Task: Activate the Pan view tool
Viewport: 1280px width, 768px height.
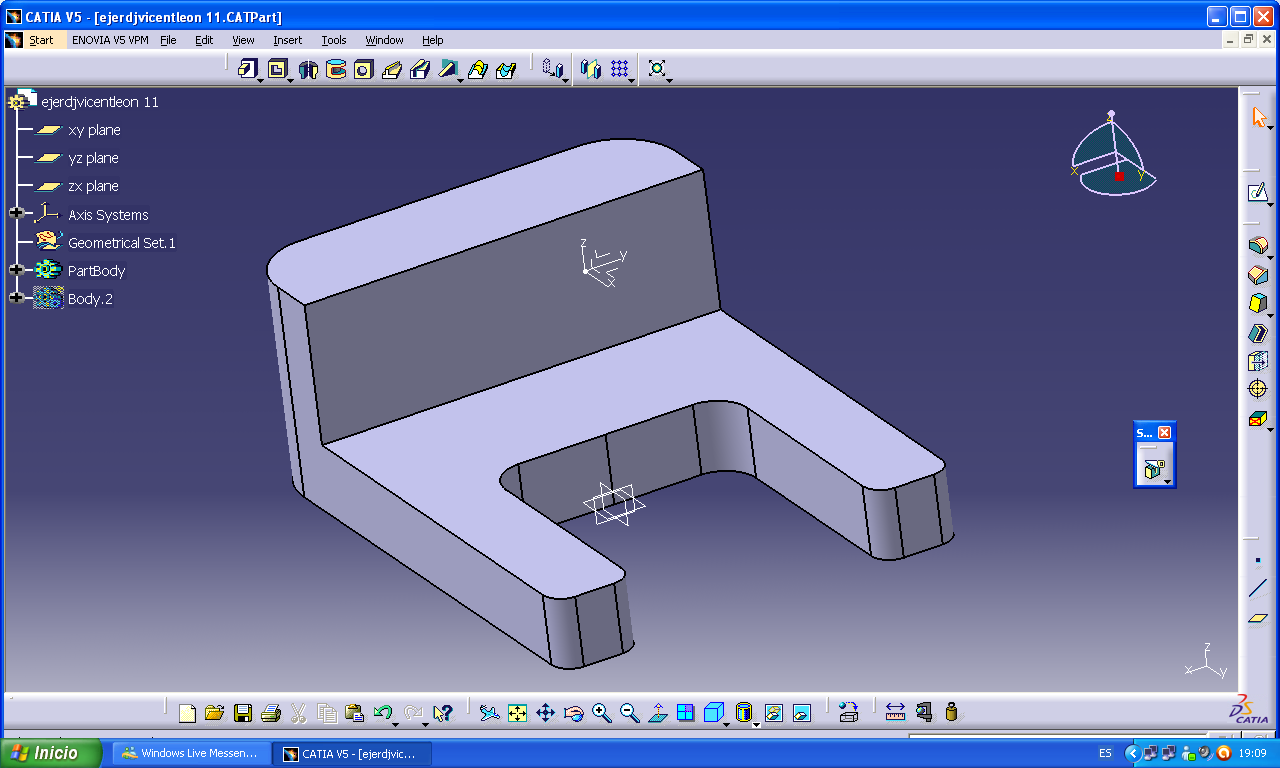Action: (x=545, y=713)
